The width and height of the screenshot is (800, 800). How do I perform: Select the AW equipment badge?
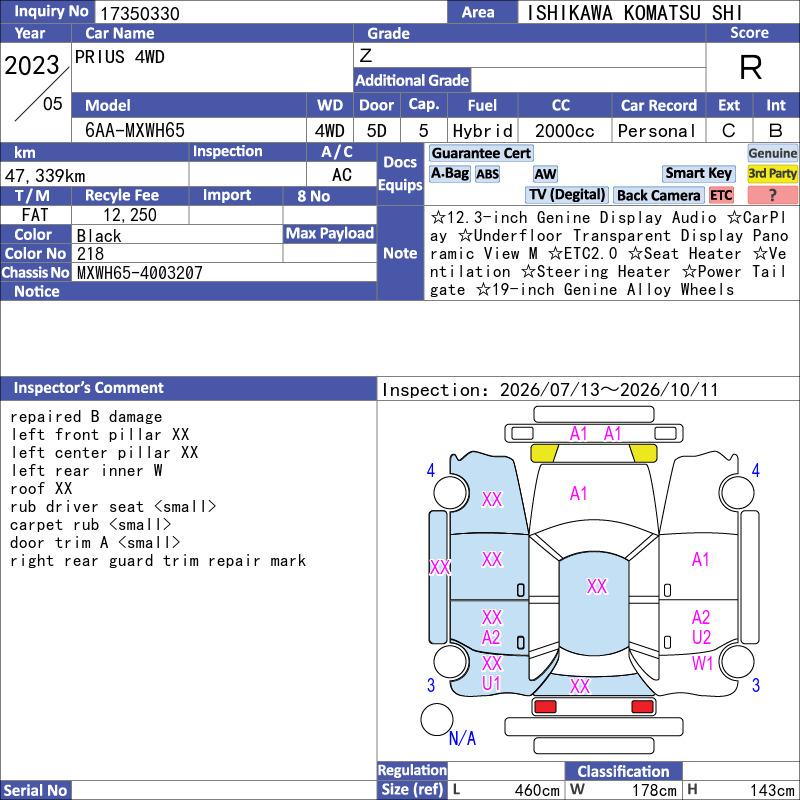click(545, 174)
